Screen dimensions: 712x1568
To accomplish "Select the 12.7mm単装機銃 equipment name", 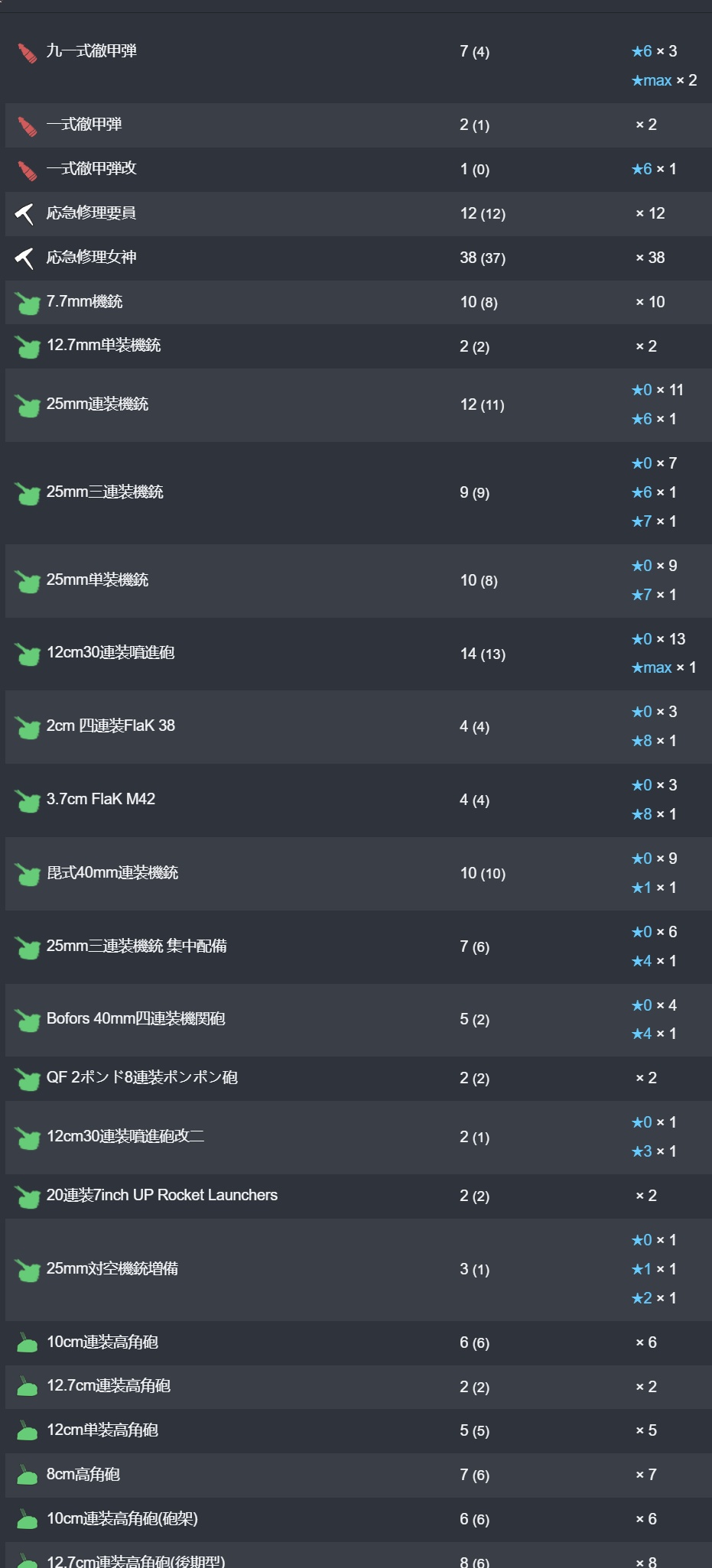I will pos(103,346).
